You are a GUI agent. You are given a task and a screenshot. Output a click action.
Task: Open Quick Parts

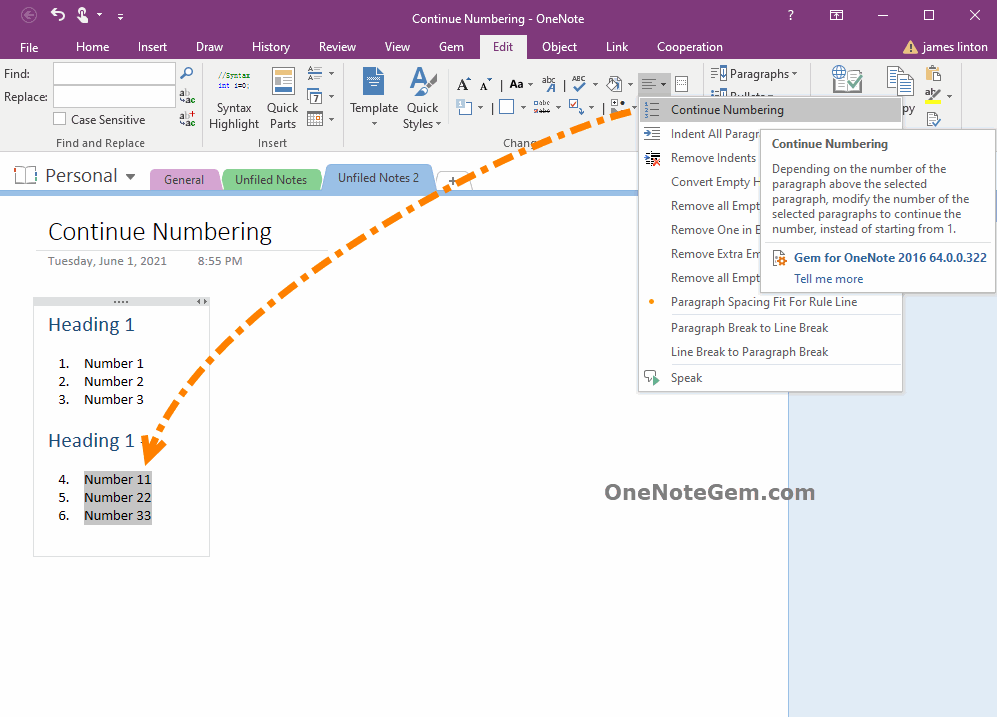click(282, 97)
